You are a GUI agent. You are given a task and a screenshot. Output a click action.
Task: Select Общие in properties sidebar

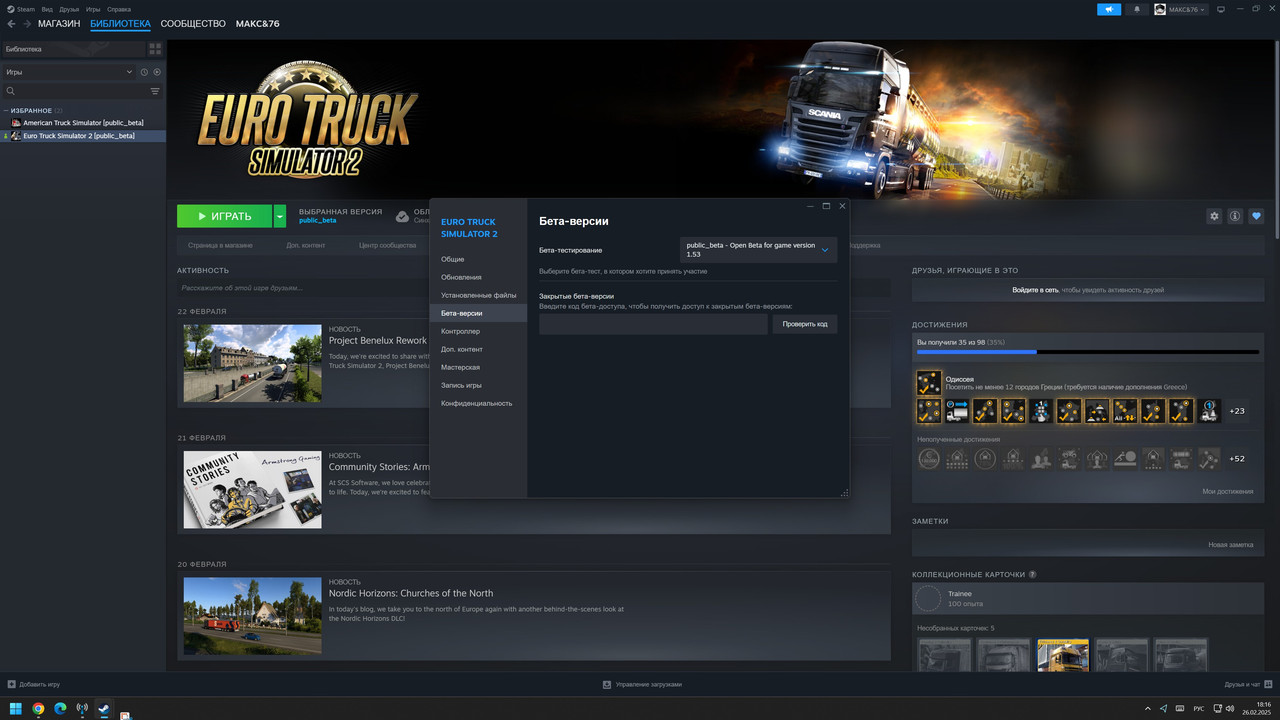[x=478, y=259]
